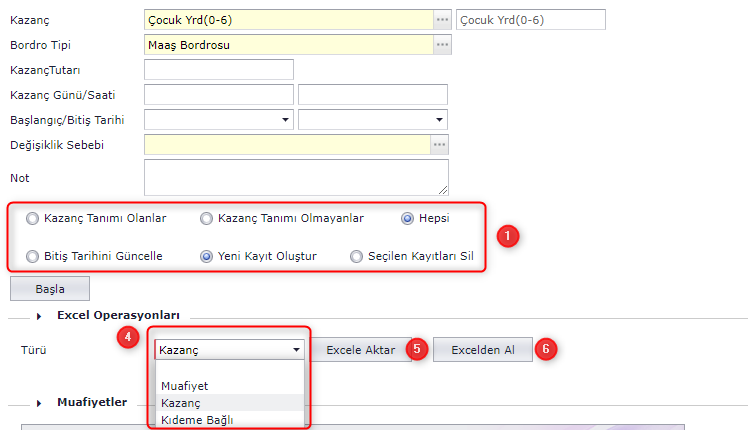This screenshot has width=748, height=430.
Task: Click into the KazançTutarı input field
Action: (219, 69)
